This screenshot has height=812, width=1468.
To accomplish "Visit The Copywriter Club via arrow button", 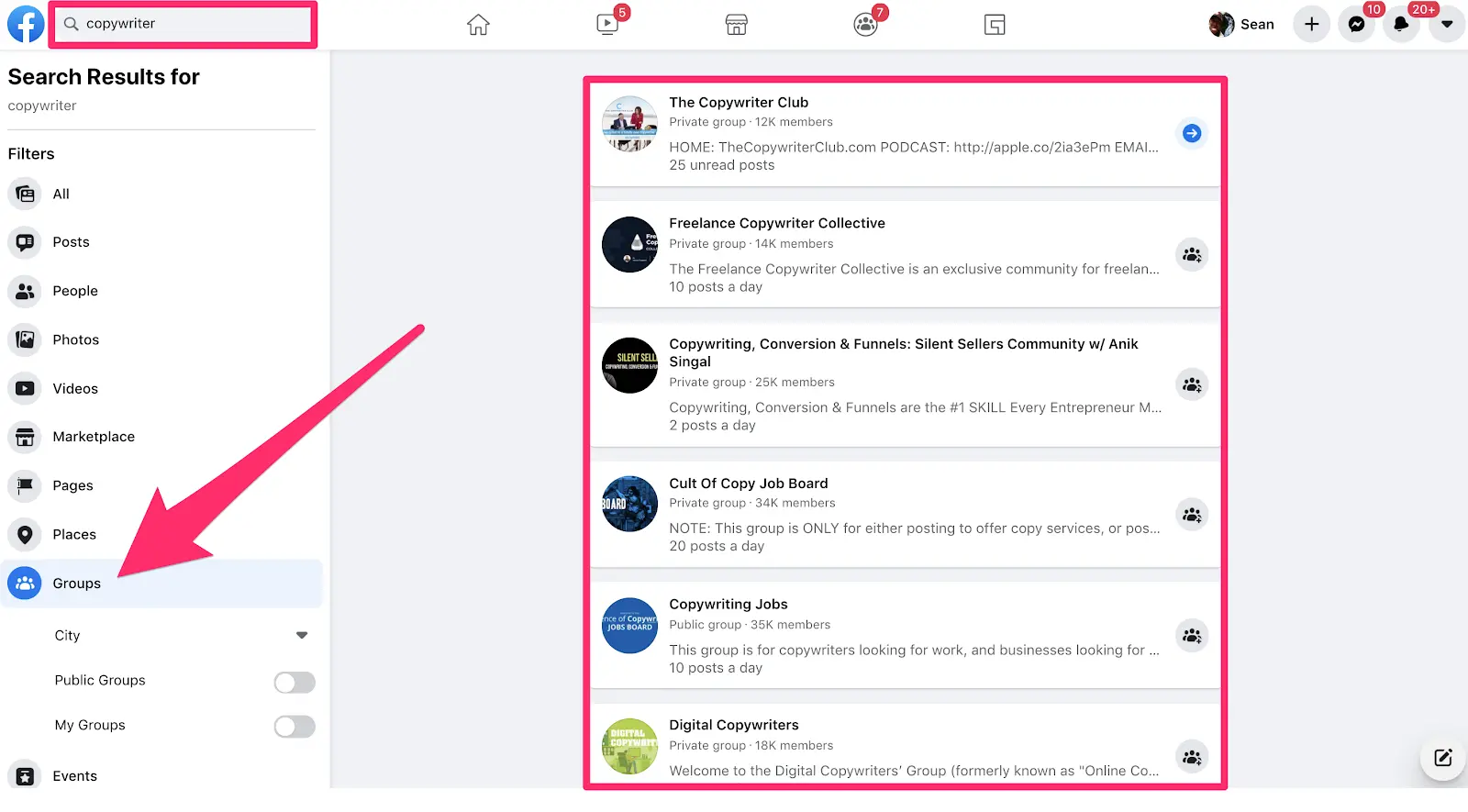I will click(1192, 134).
